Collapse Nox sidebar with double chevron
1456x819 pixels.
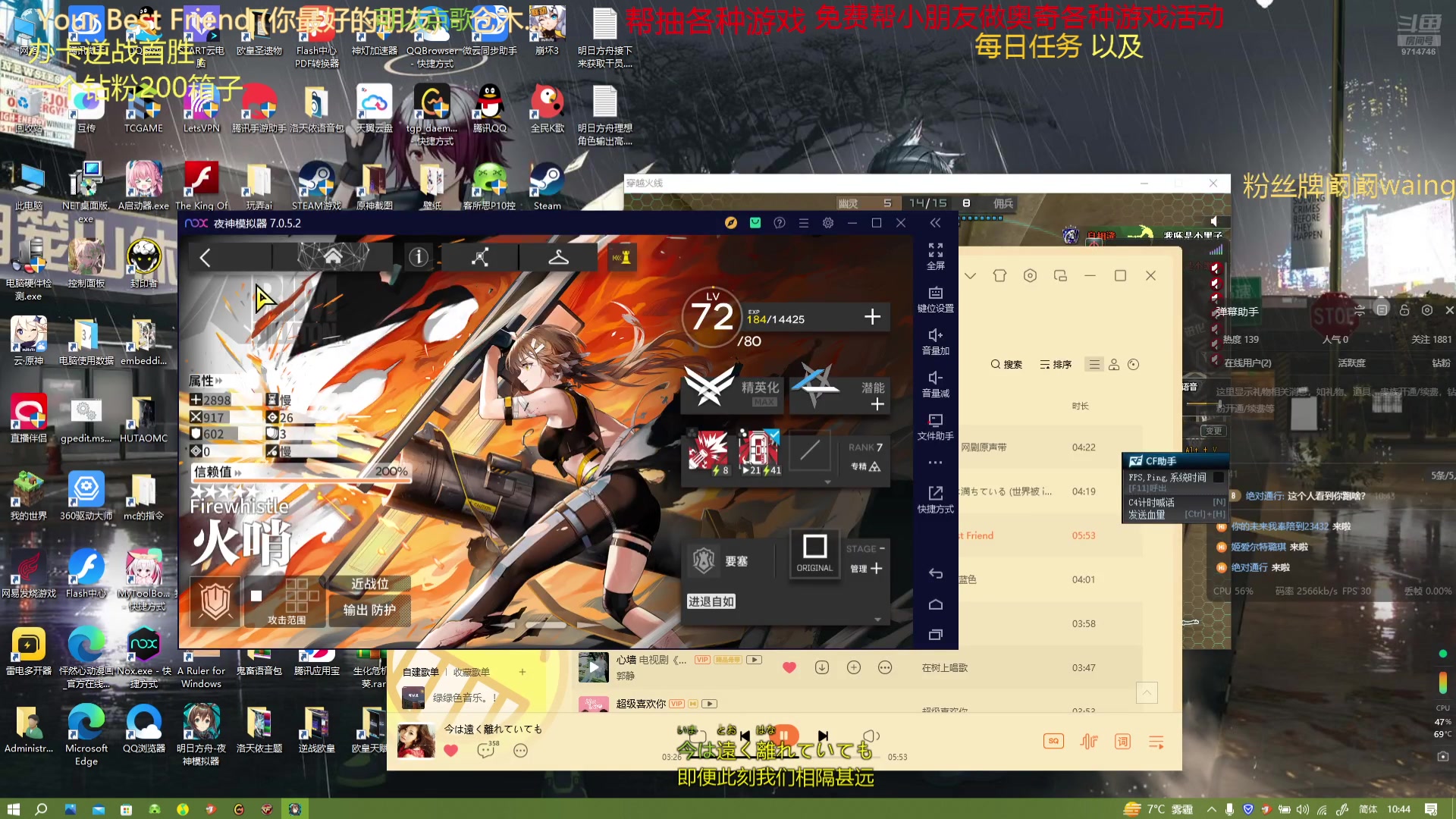click(935, 223)
